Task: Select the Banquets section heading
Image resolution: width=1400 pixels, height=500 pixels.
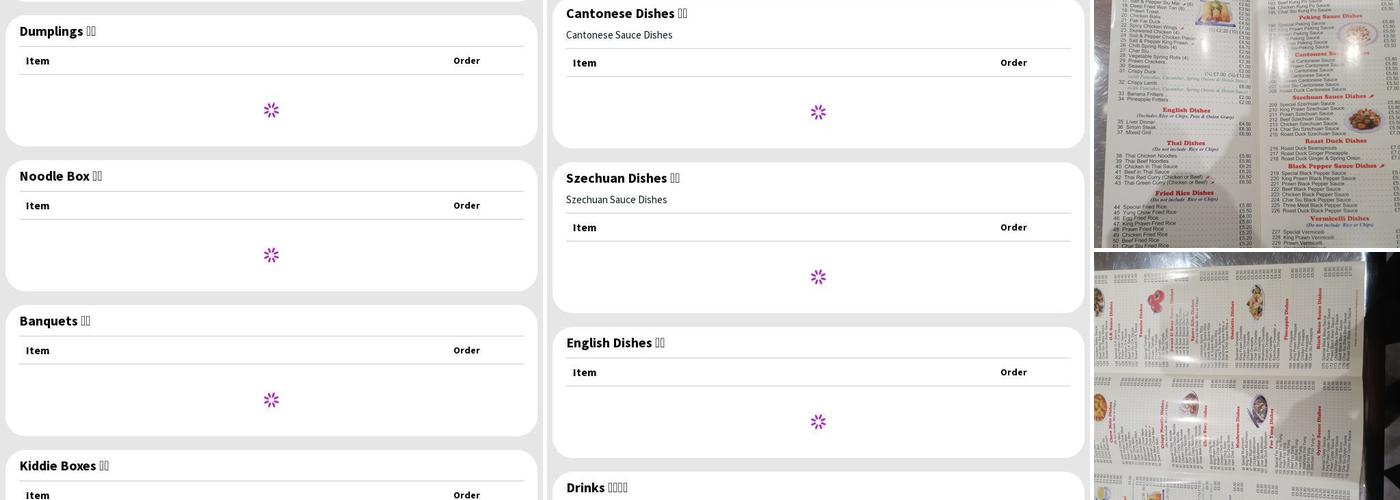Action: [x=48, y=321]
